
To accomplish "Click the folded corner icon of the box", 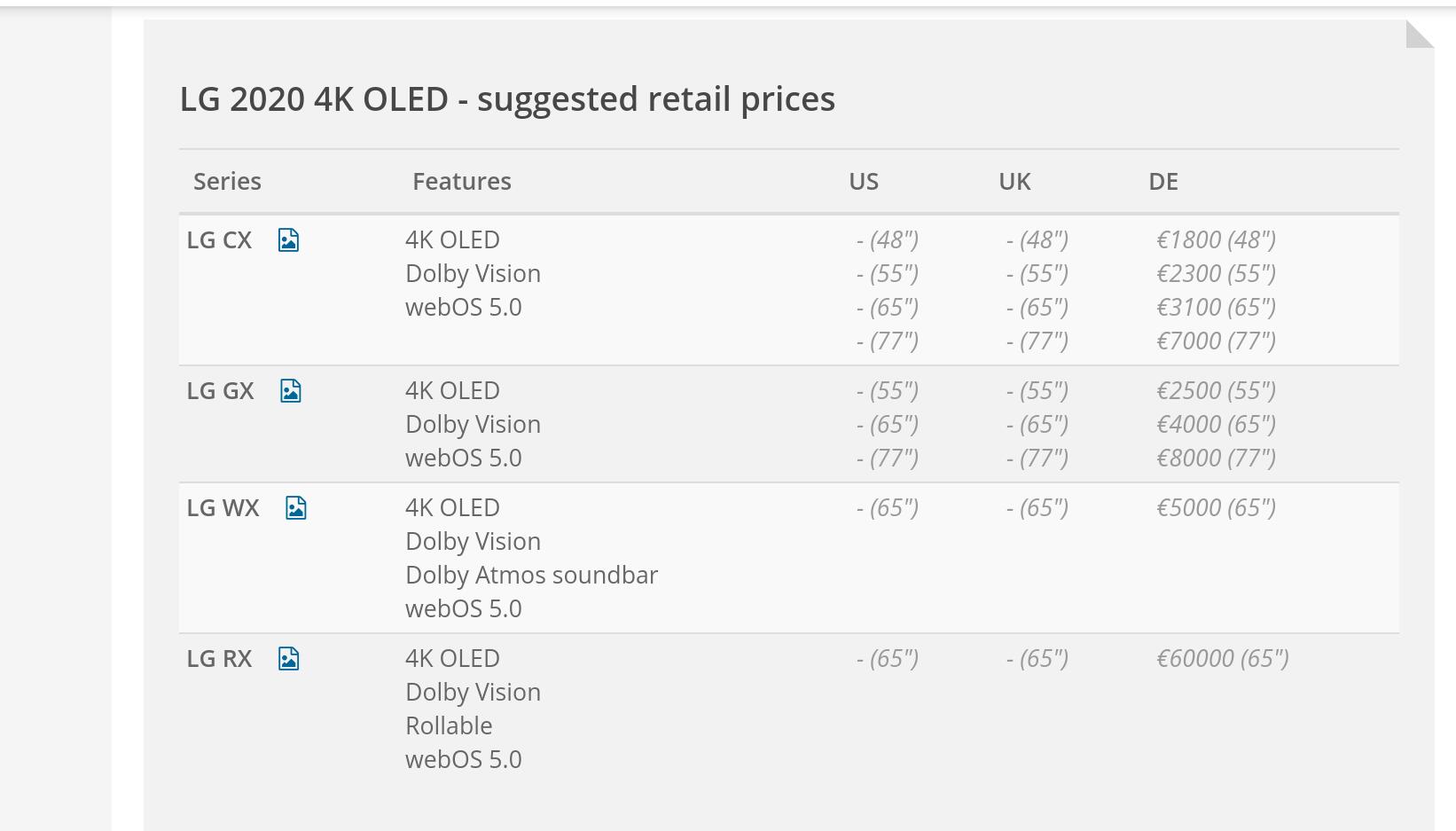I will 1420,34.
